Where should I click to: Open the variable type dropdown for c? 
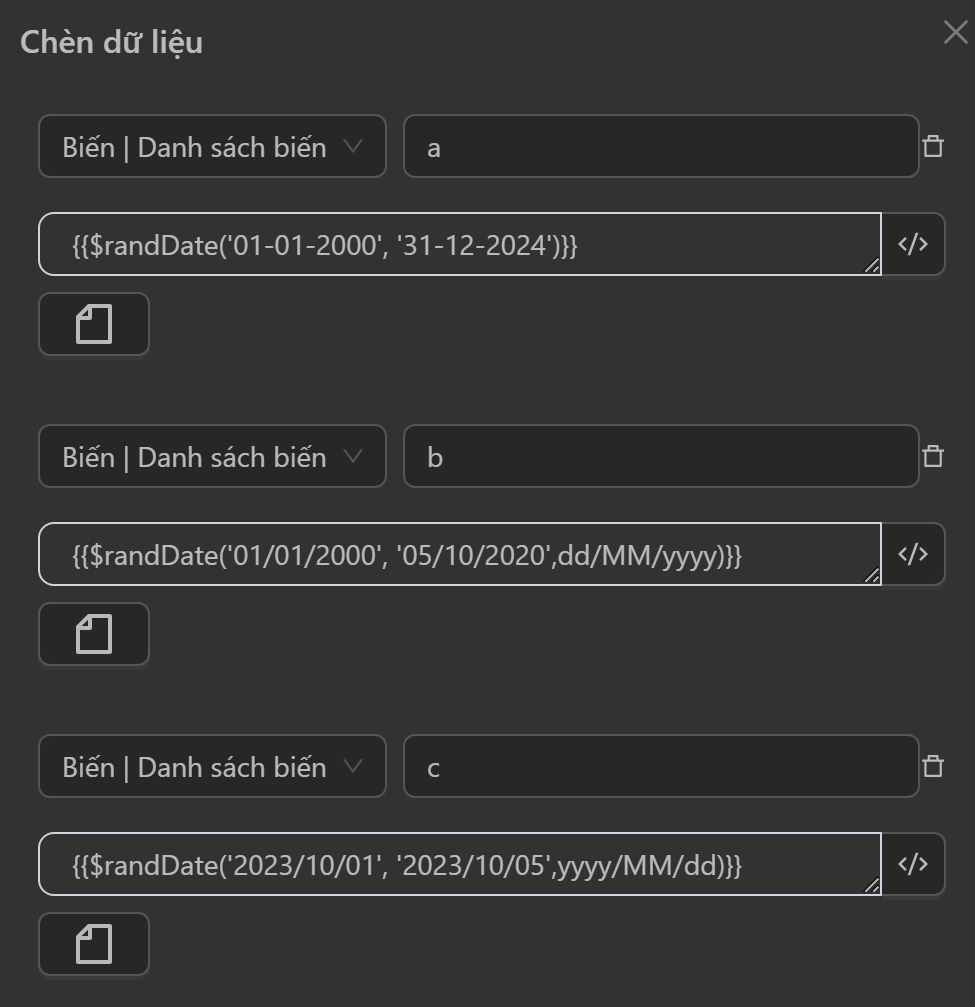(x=212, y=767)
